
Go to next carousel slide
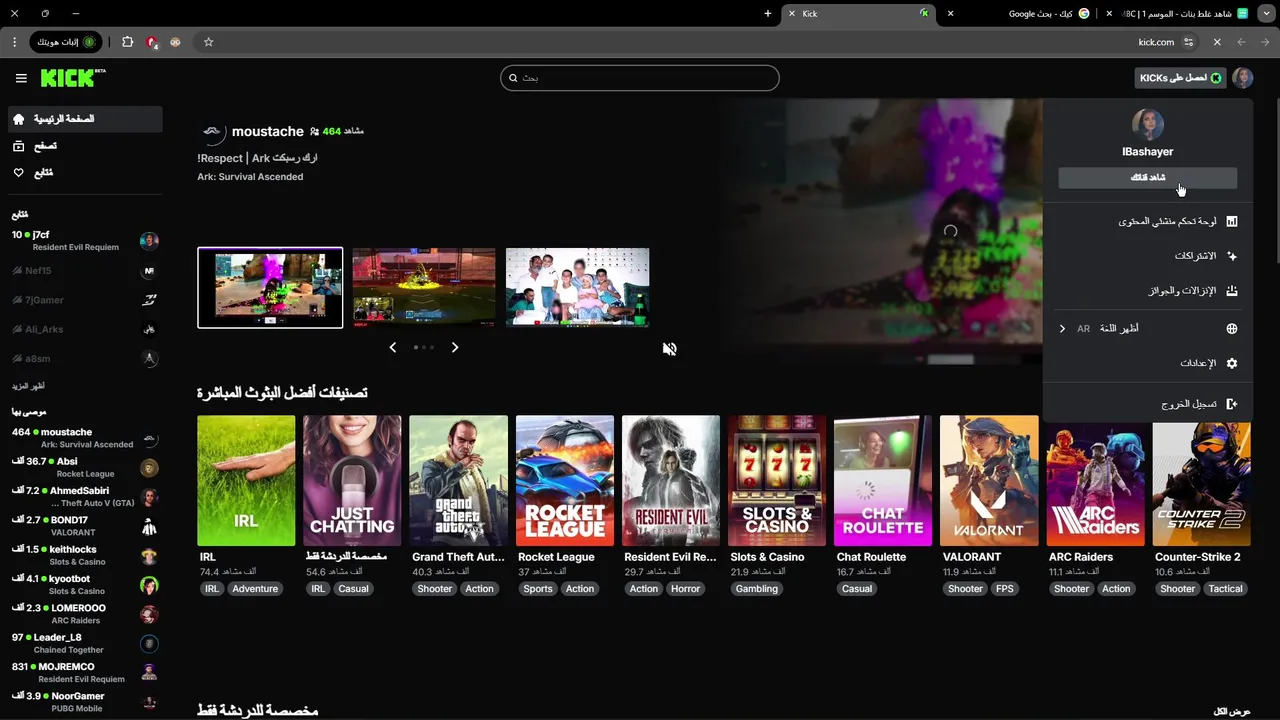[455, 347]
